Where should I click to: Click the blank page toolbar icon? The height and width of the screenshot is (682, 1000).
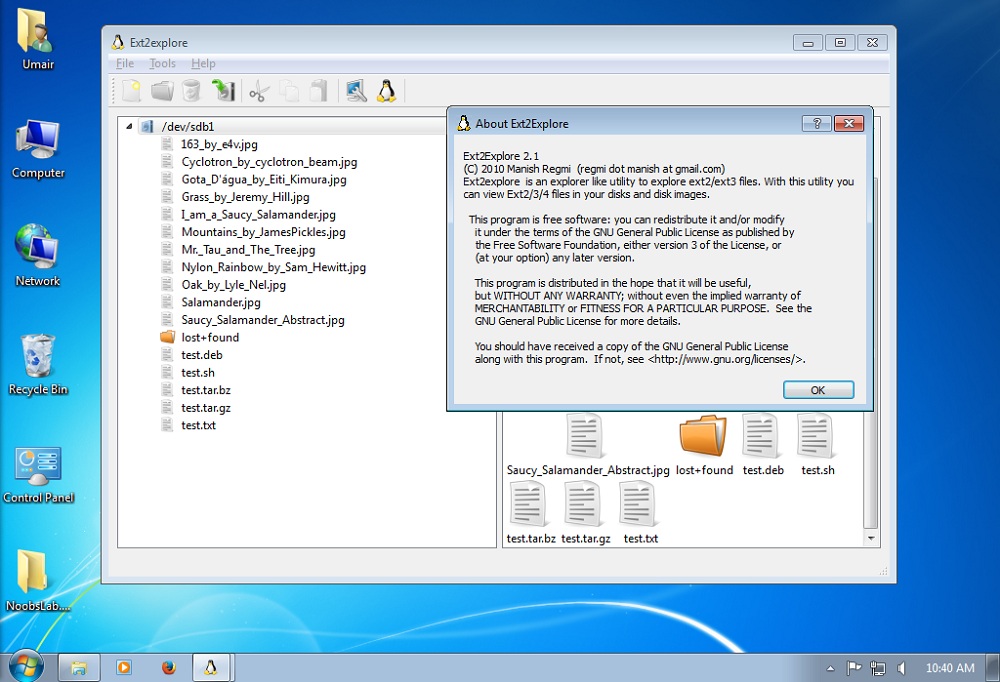(x=131, y=90)
